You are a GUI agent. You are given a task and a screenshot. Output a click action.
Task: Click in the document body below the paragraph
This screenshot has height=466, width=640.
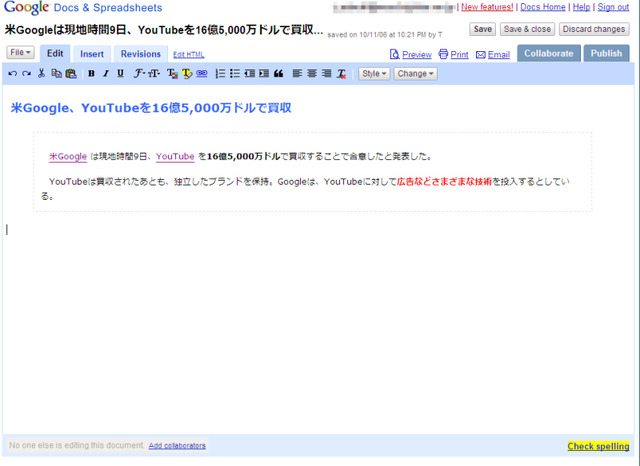[x=318, y=318]
